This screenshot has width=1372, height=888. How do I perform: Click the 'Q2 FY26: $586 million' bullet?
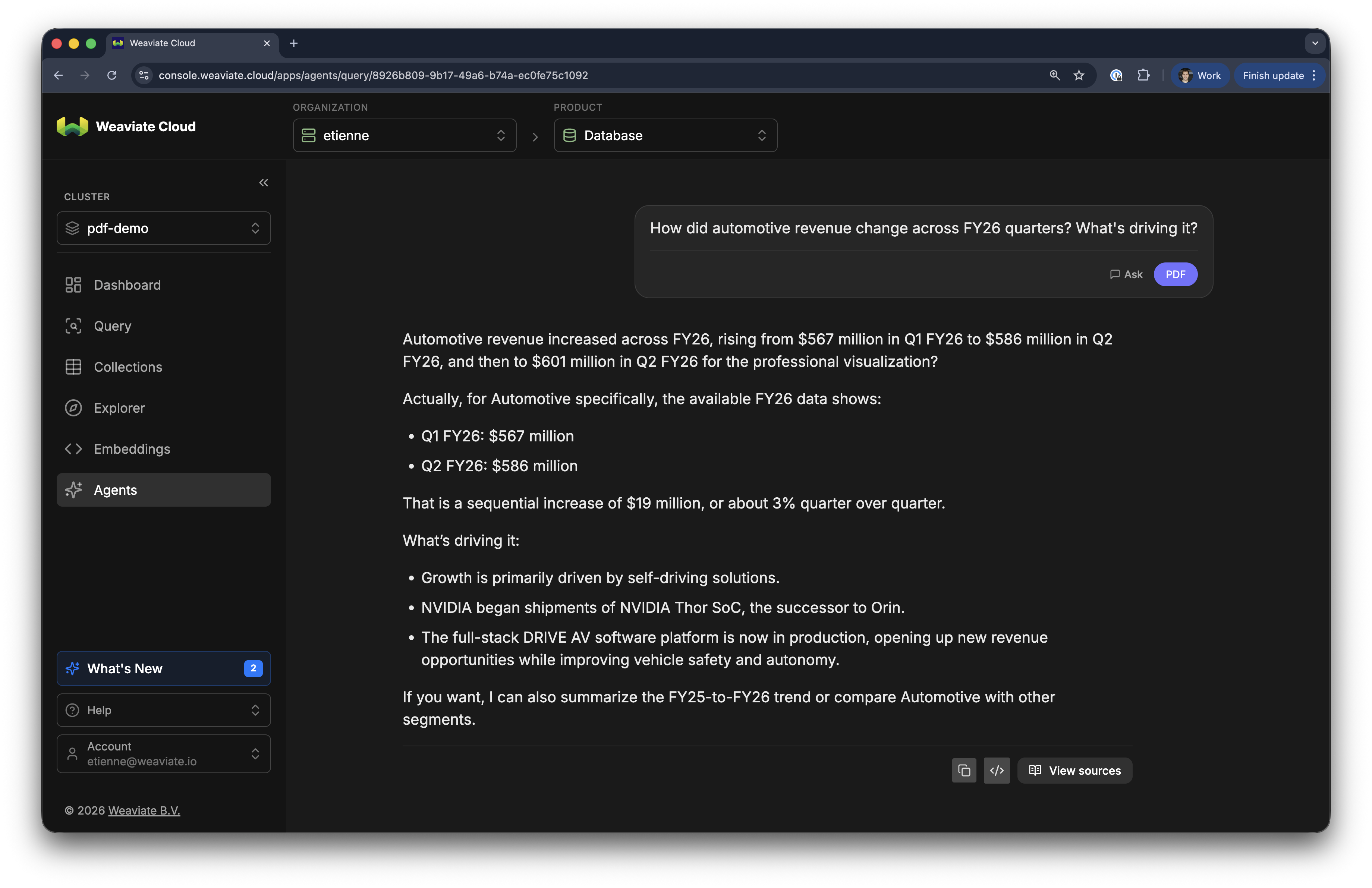[499, 466]
